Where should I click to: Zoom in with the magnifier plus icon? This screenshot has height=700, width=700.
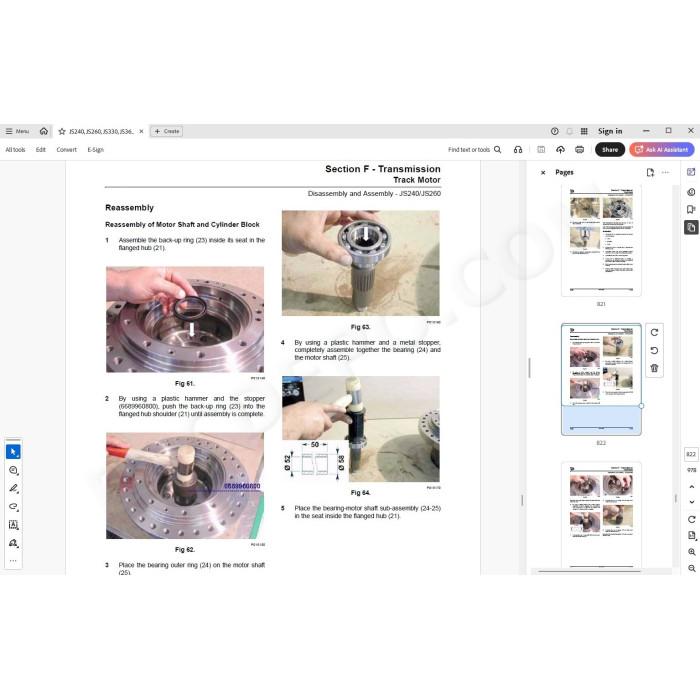[x=692, y=552]
